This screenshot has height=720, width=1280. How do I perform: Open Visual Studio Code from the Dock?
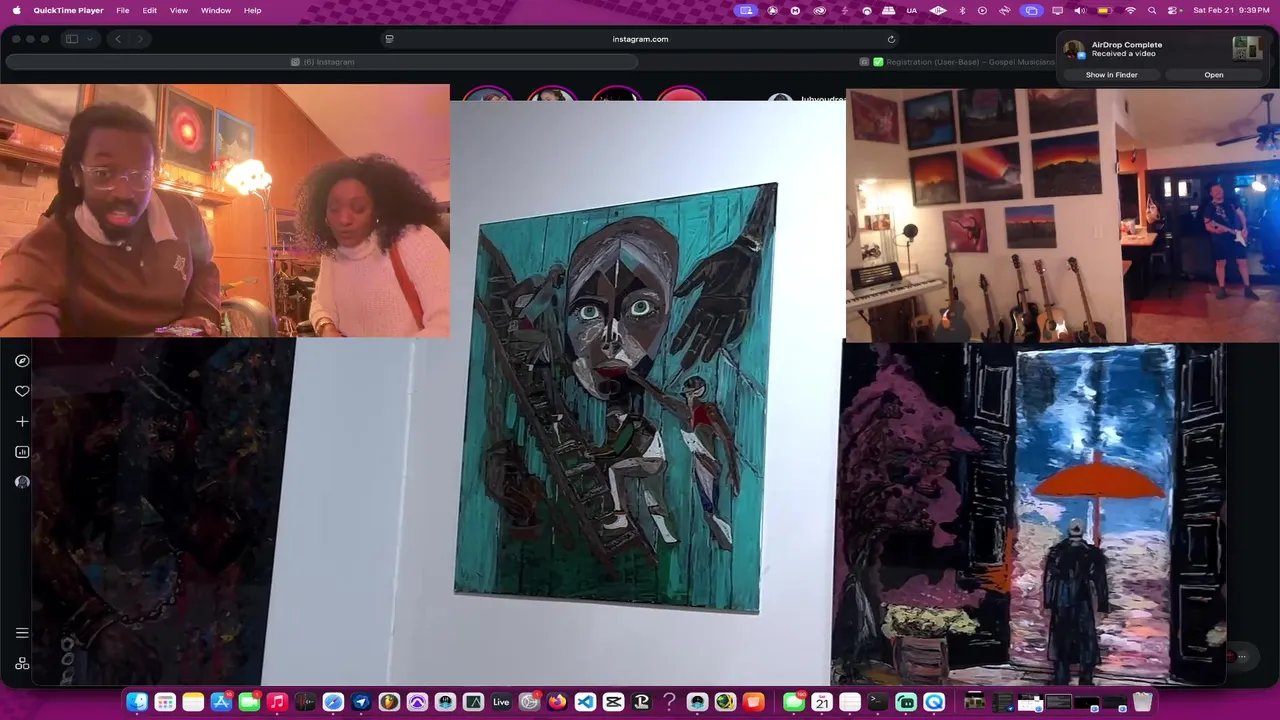pyautogui.click(x=585, y=702)
